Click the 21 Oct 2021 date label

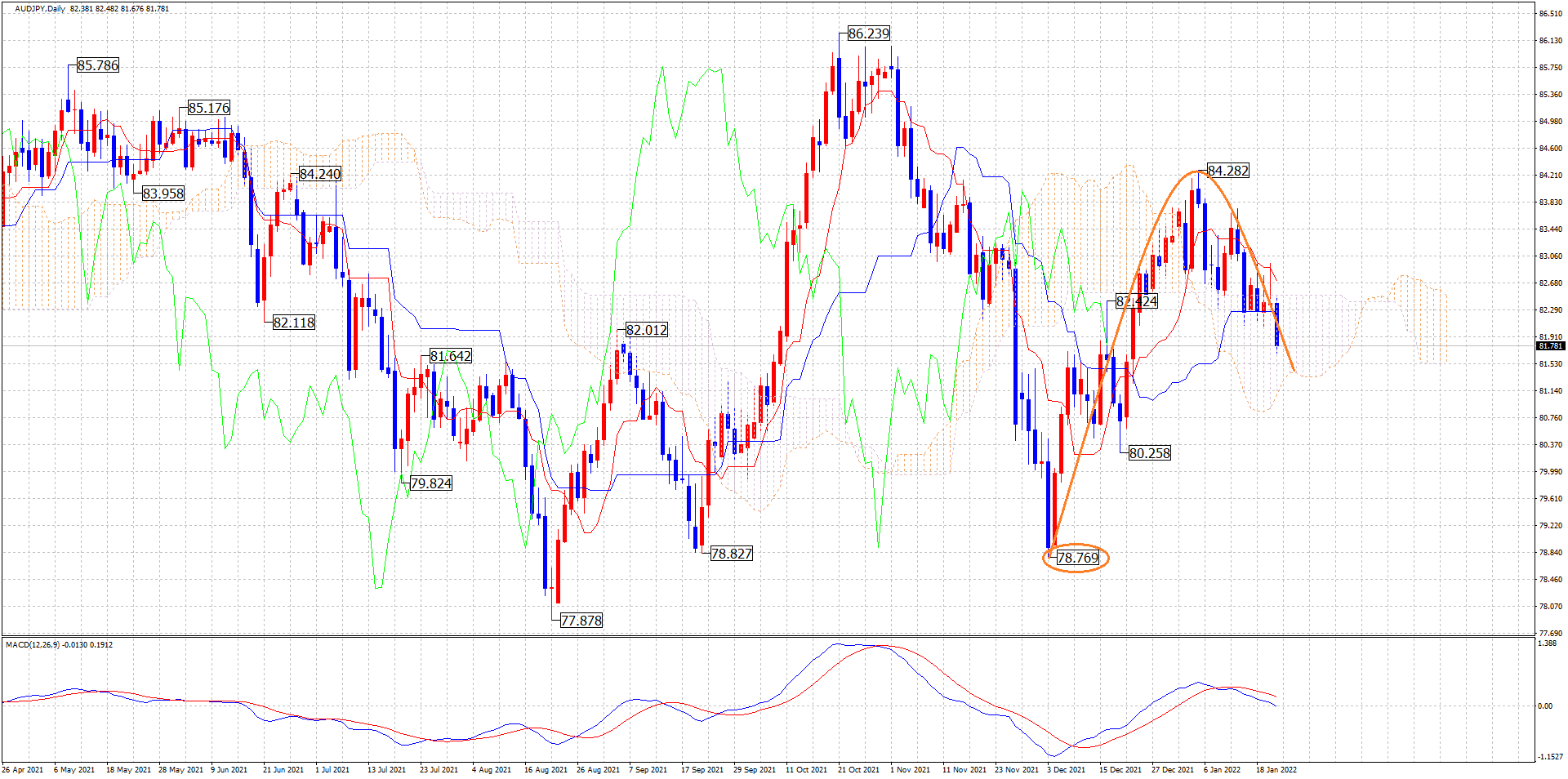(858, 769)
